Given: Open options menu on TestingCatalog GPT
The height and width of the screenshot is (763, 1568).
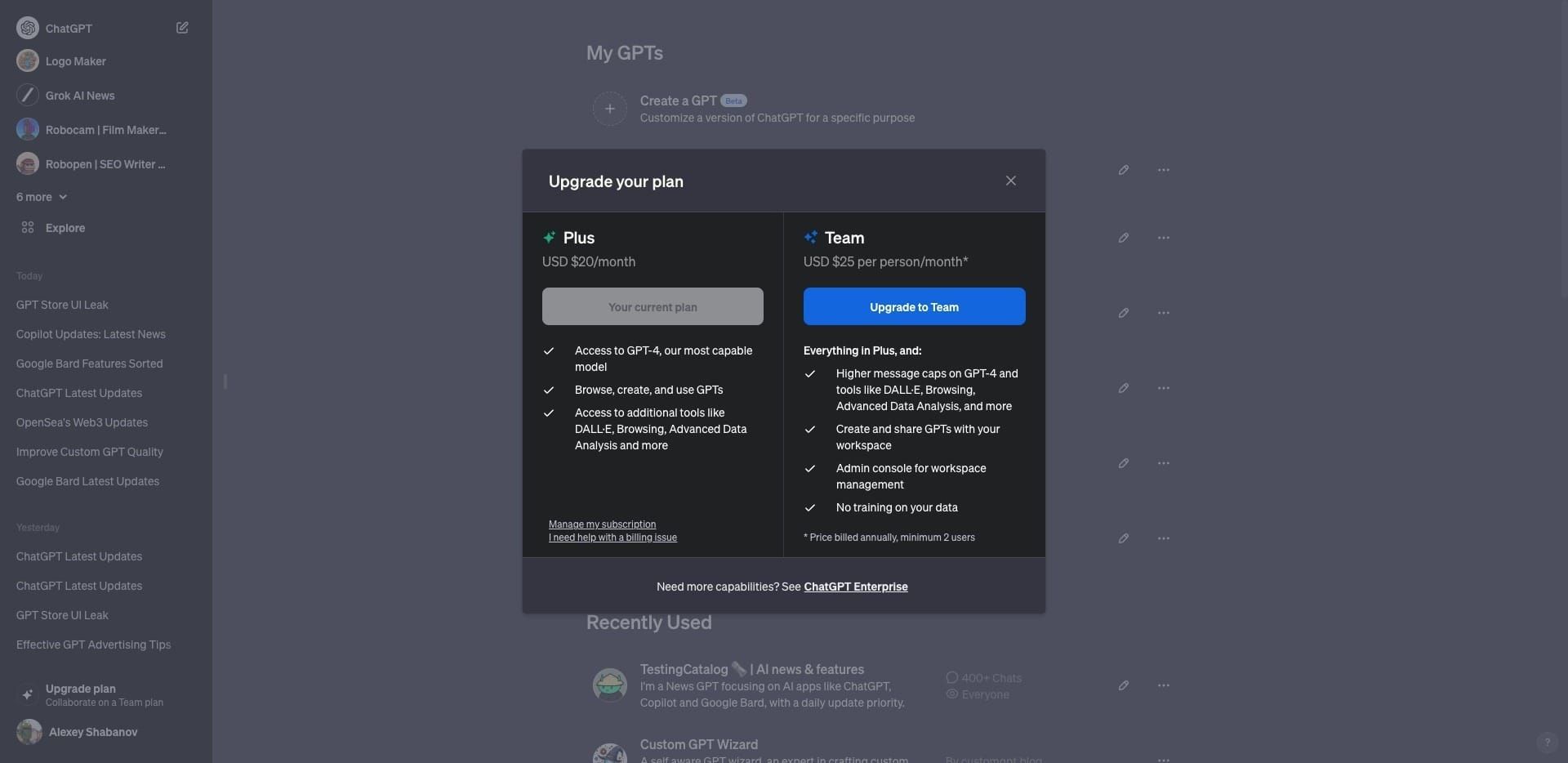Looking at the screenshot, I should [x=1165, y=685].
